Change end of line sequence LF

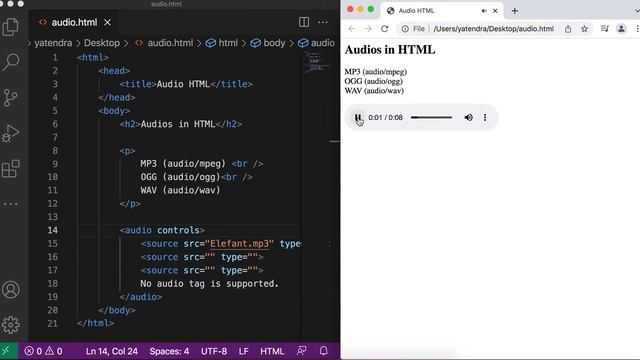244,351
